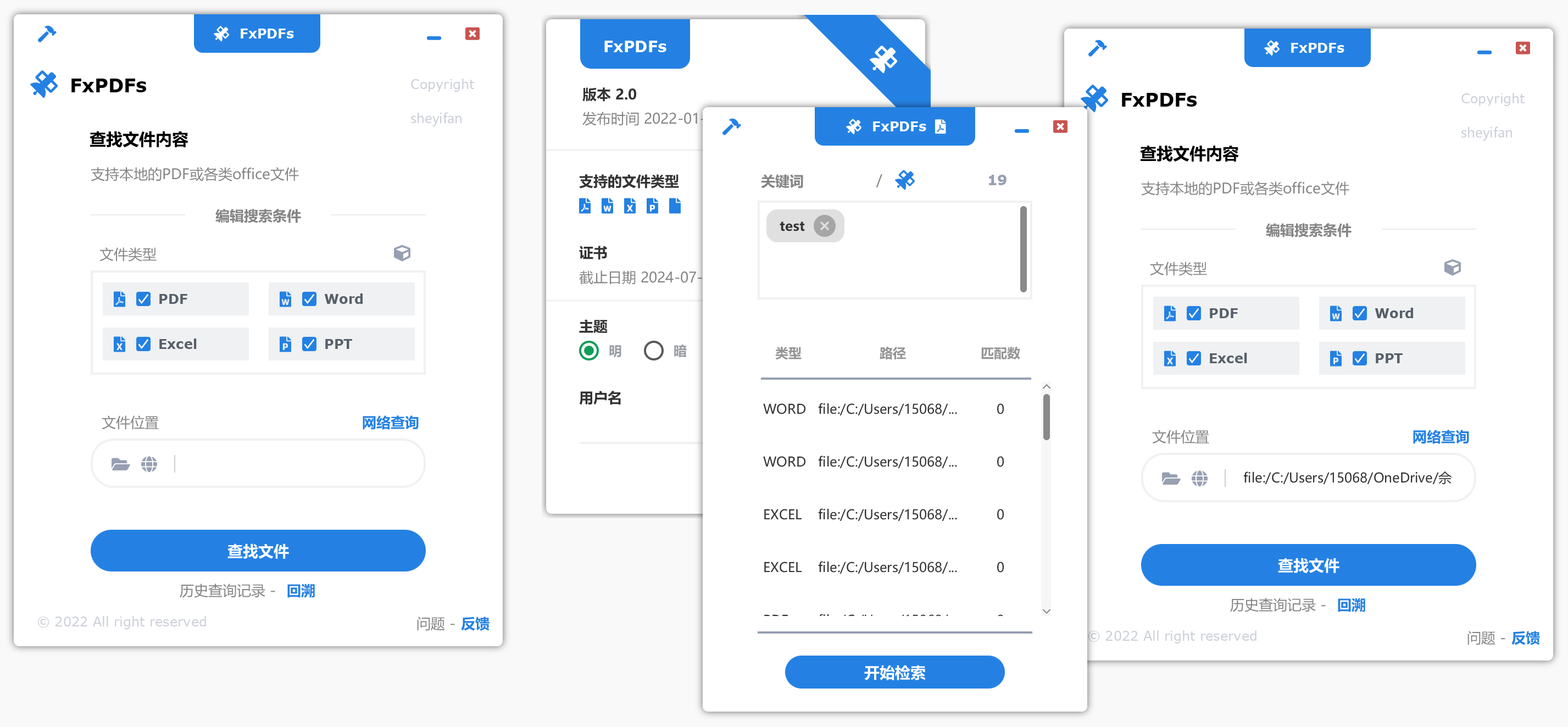This screenshot has height=727, width=1568.
Task: Click the results list scrollbar thumb
Action: pos(1046,417)
